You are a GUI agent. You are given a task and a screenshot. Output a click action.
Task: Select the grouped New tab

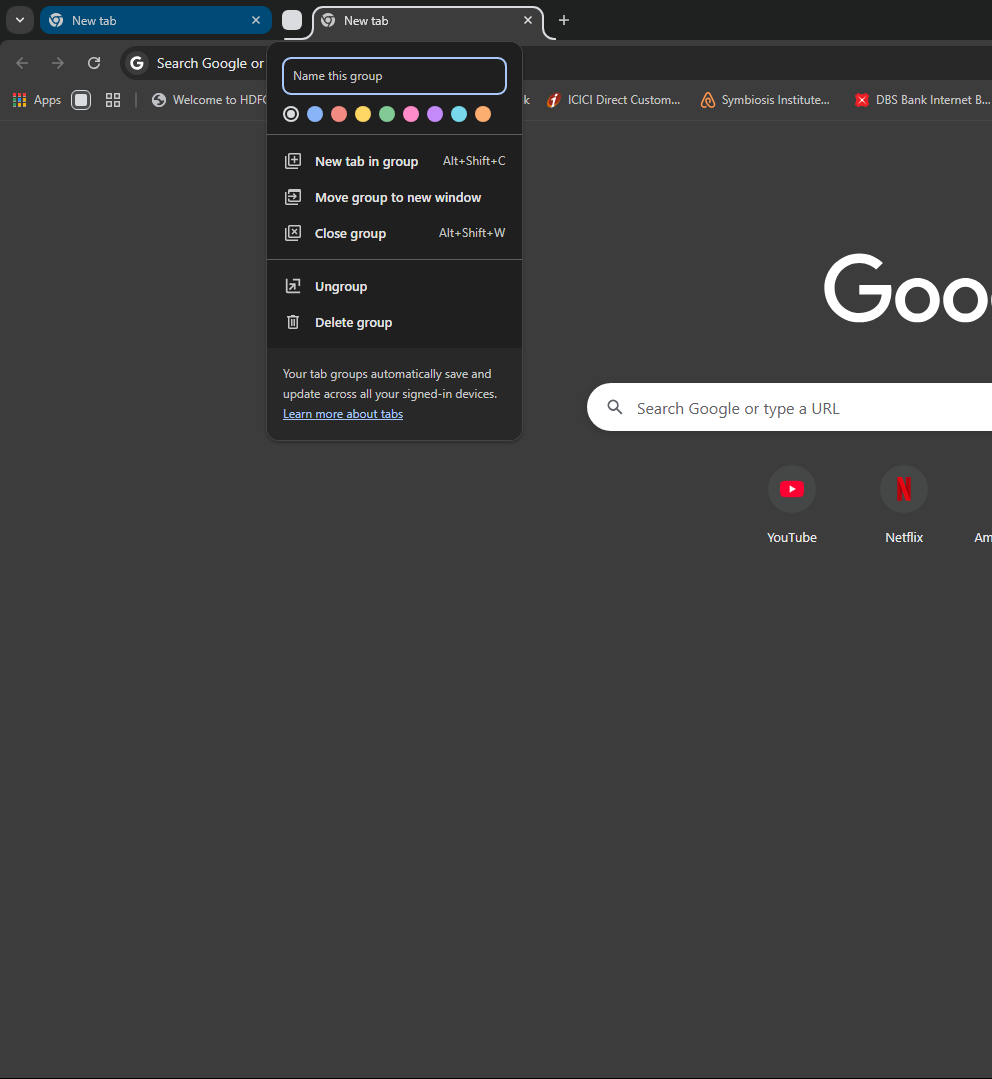(x=428, y=21)
